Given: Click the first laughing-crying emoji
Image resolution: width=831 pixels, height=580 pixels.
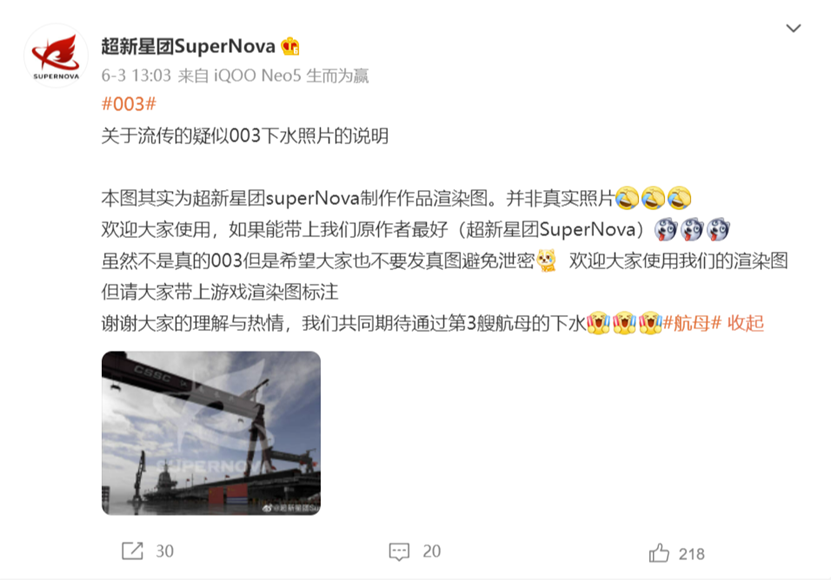Looking at the screenshot, I should (627, 198).
